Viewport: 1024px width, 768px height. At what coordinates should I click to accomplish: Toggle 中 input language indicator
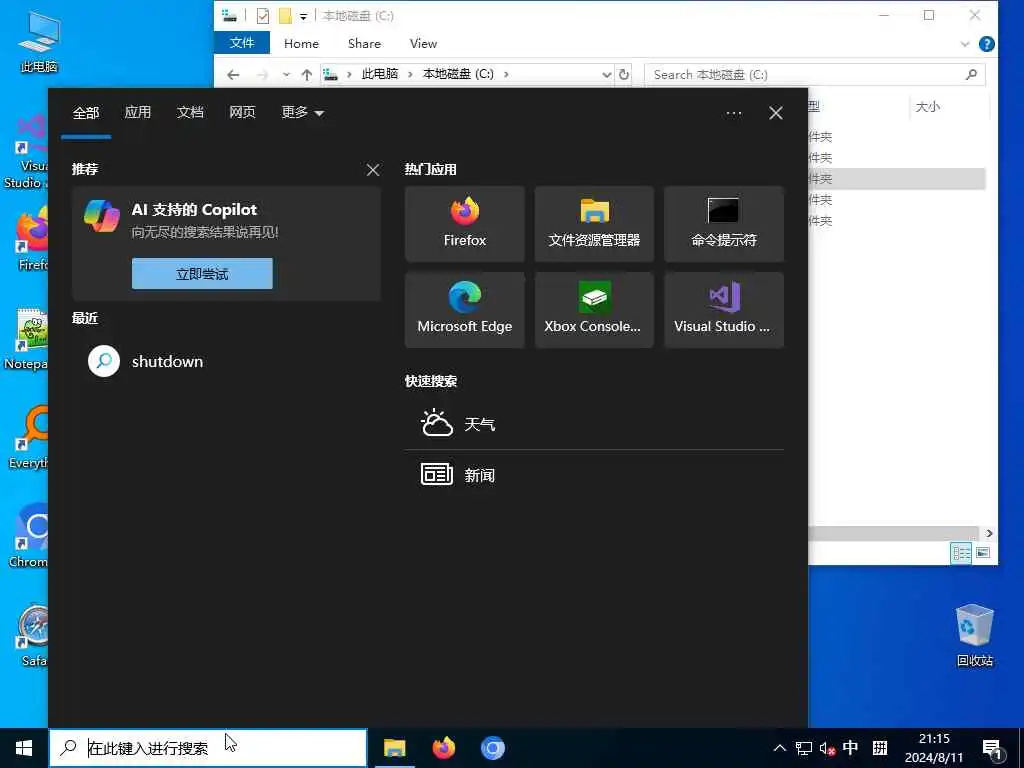pos(850,747)
